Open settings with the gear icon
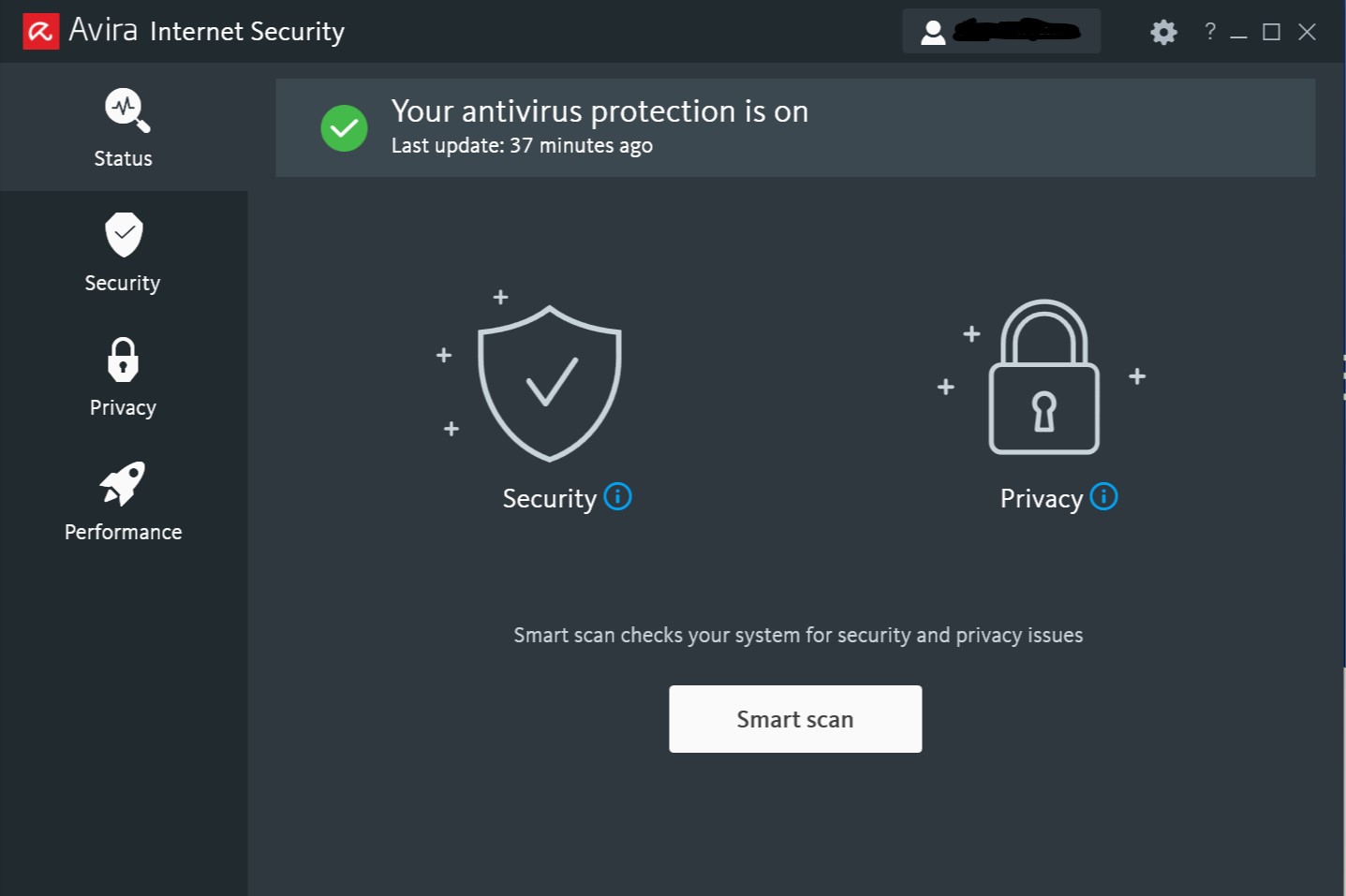 [1163, 33]
